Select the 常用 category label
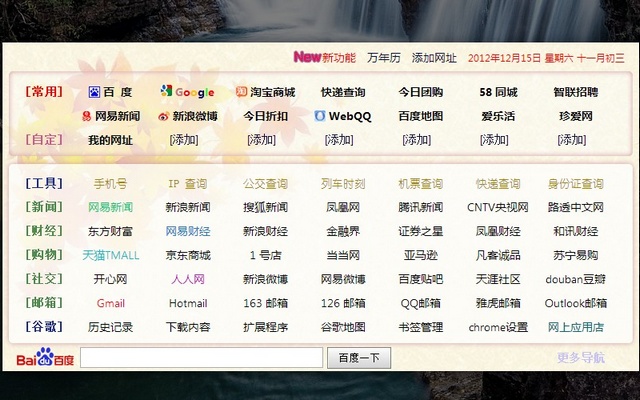The image size is (640, 400). pyautogui.click(x=44, y=92)
